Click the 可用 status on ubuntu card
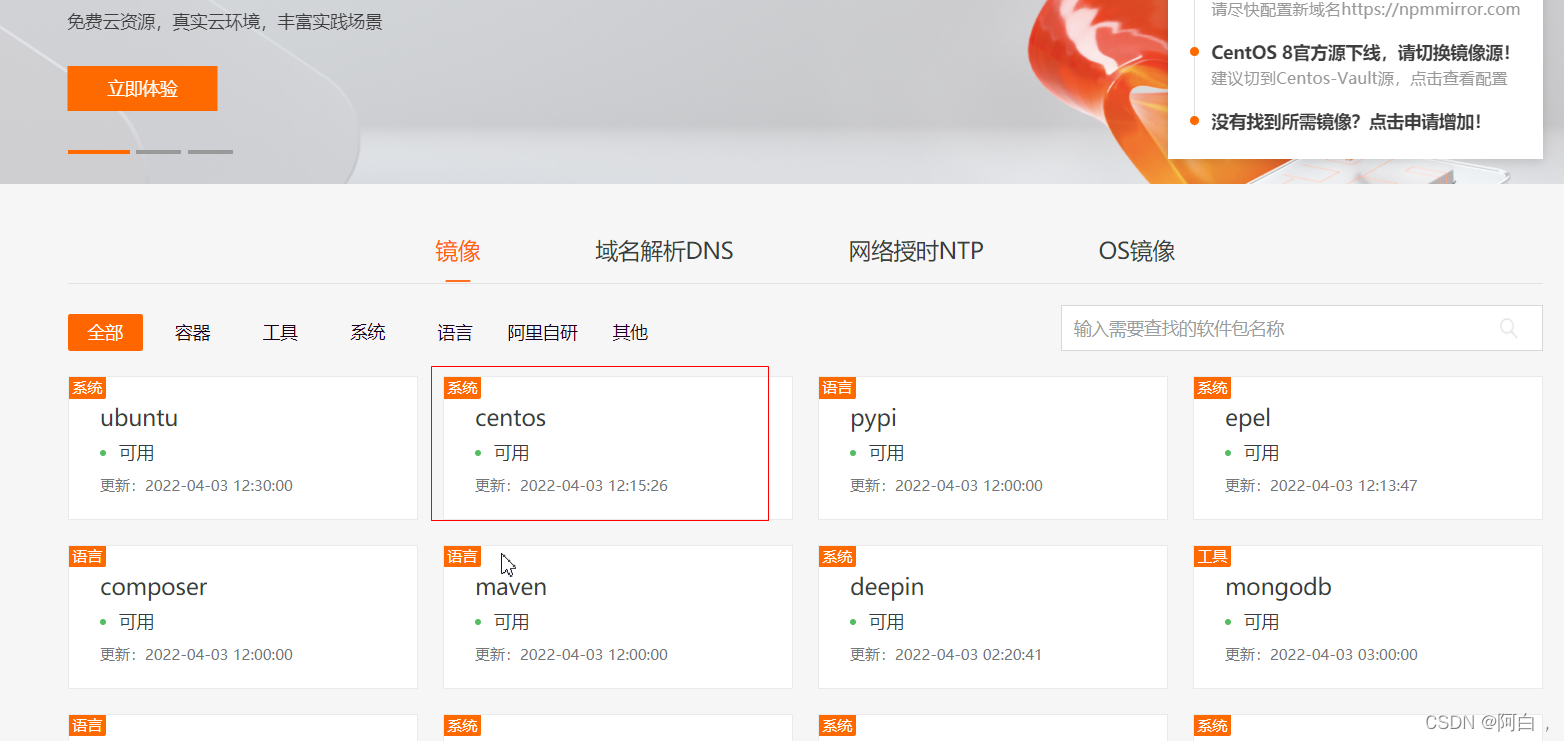Screen dimensions: 1564x741 tap(136, 453)
